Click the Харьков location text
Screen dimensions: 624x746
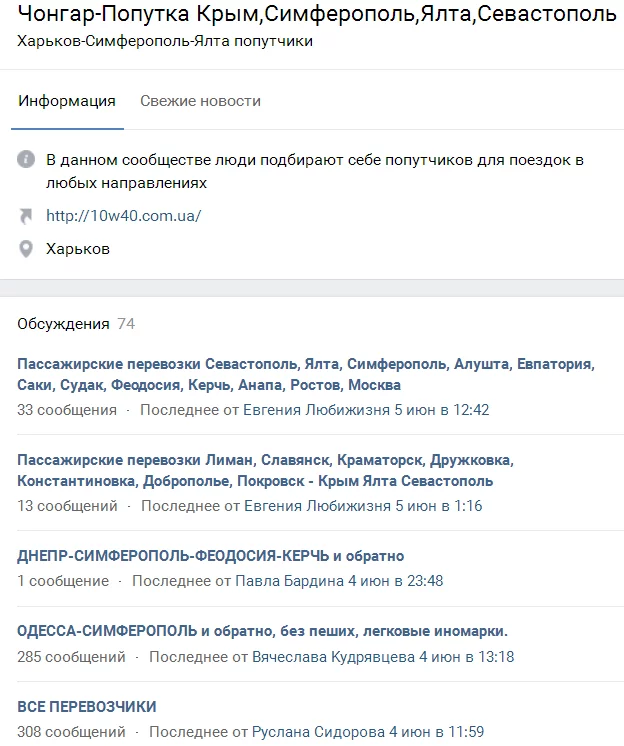(78, 249)
